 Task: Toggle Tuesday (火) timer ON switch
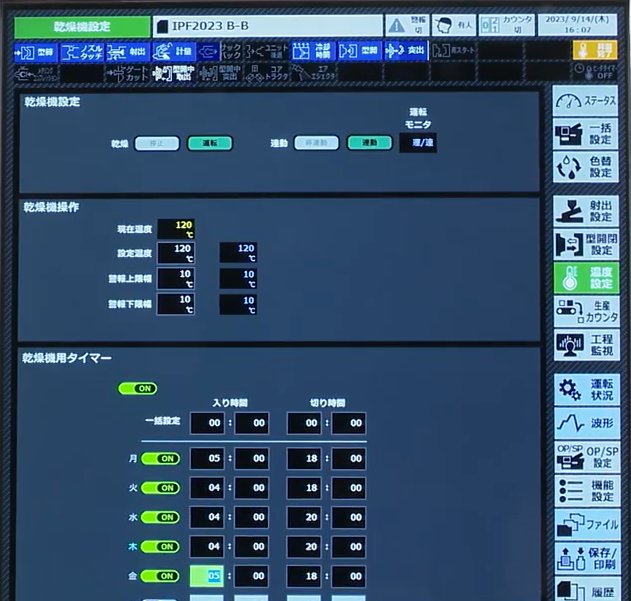point(160,488)
